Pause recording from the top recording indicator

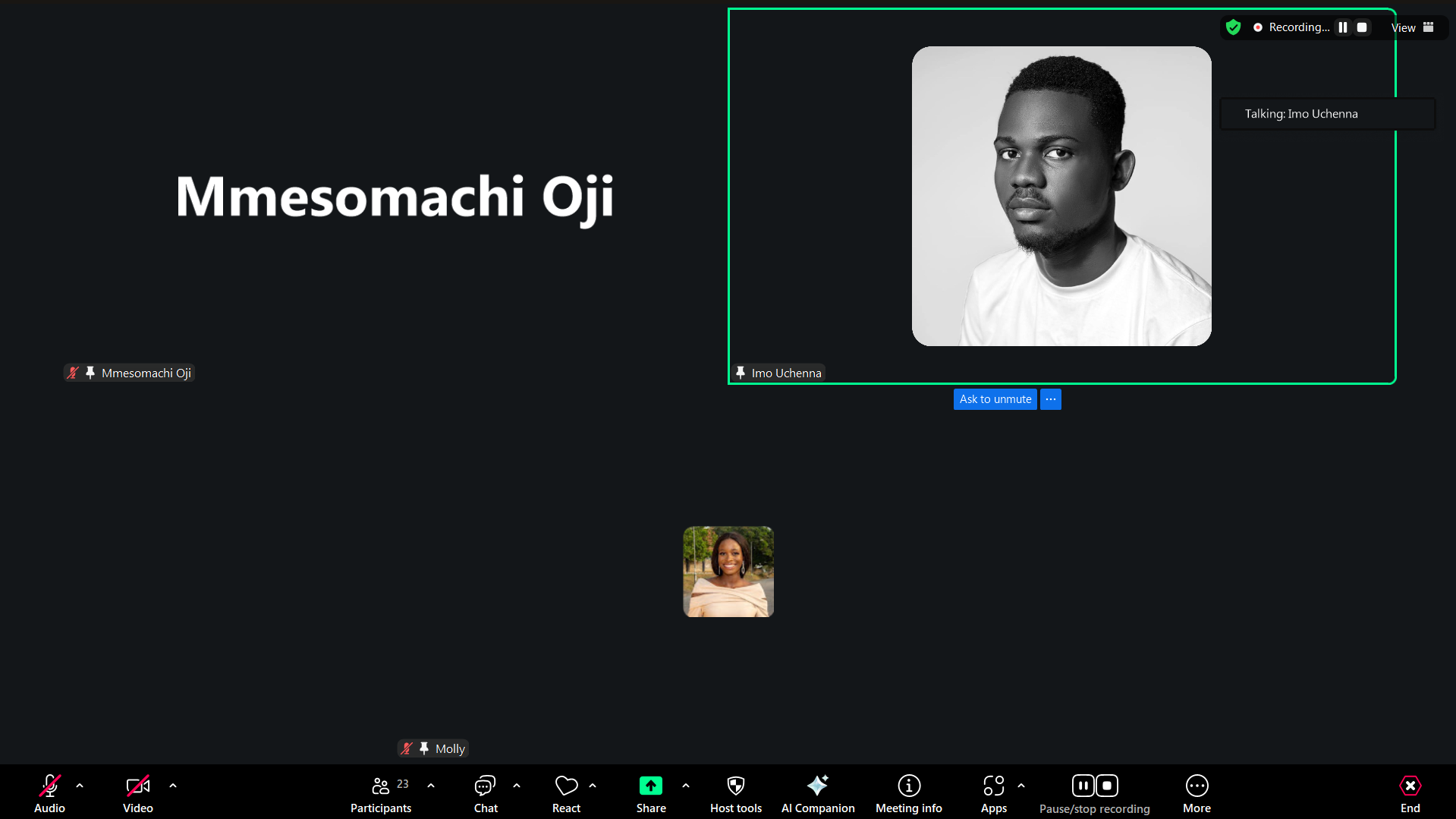tap(1343, 27)
